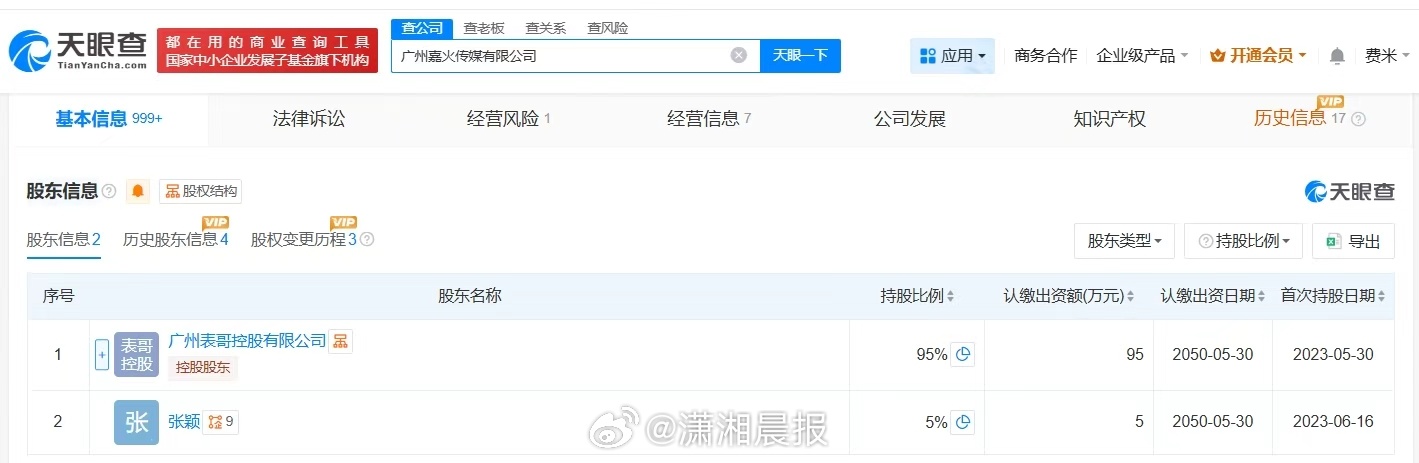Image resolution: width=1419 pixels, height=463 pixels.
Task: Select the 查关系 search tab
Action: (545, 28)
